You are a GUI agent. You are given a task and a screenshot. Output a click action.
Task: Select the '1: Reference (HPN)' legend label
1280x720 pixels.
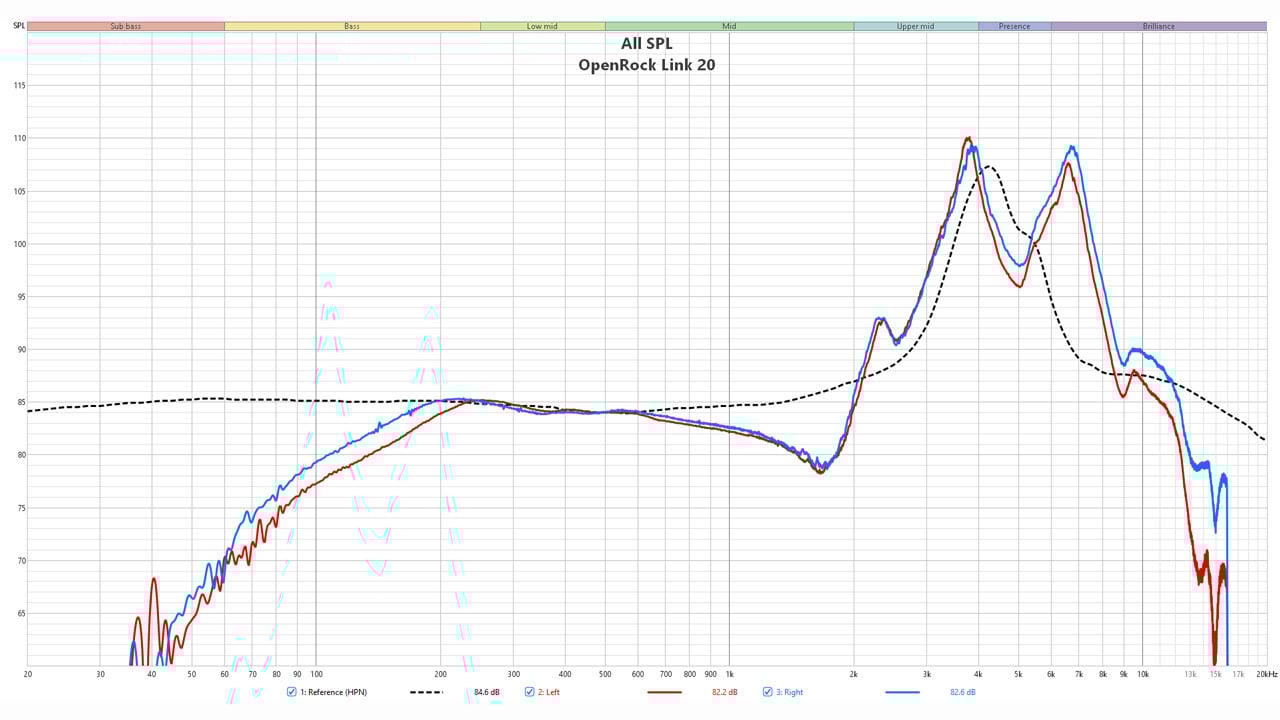click(334, 692)
